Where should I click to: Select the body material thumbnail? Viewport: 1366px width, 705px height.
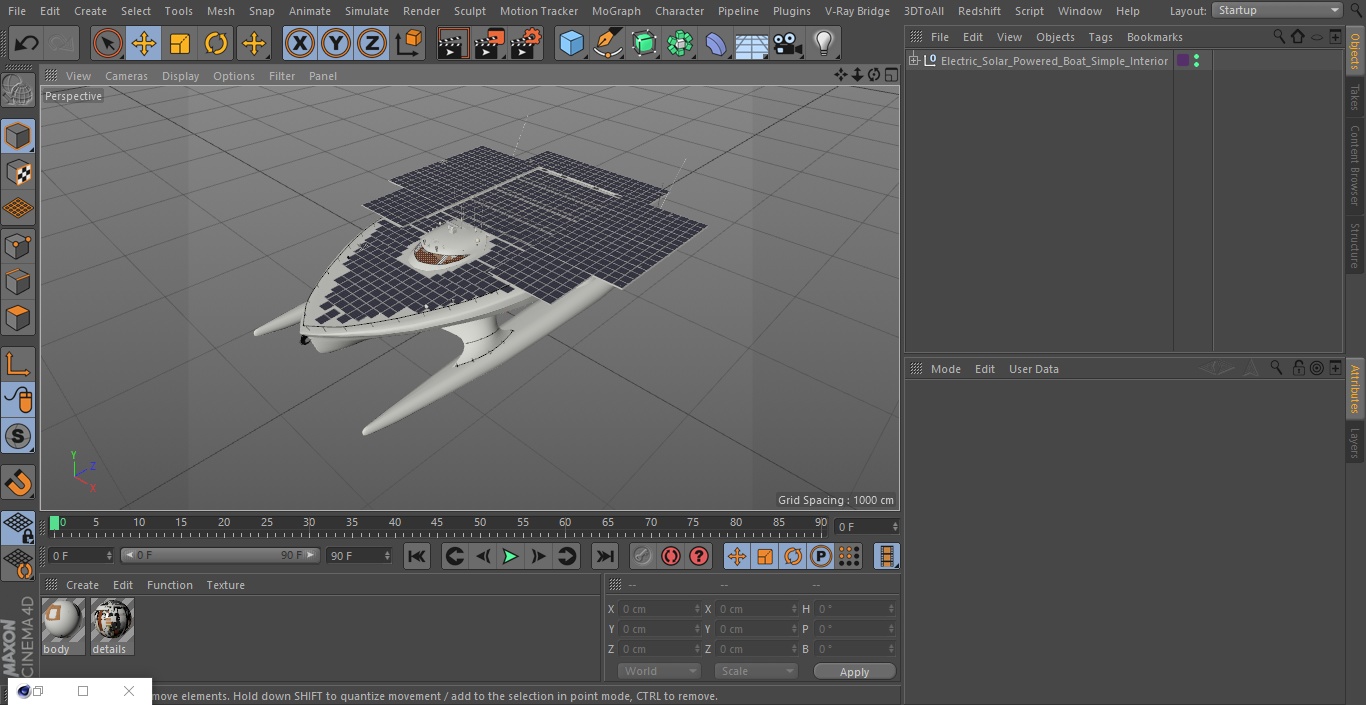[x=63, y=621]
